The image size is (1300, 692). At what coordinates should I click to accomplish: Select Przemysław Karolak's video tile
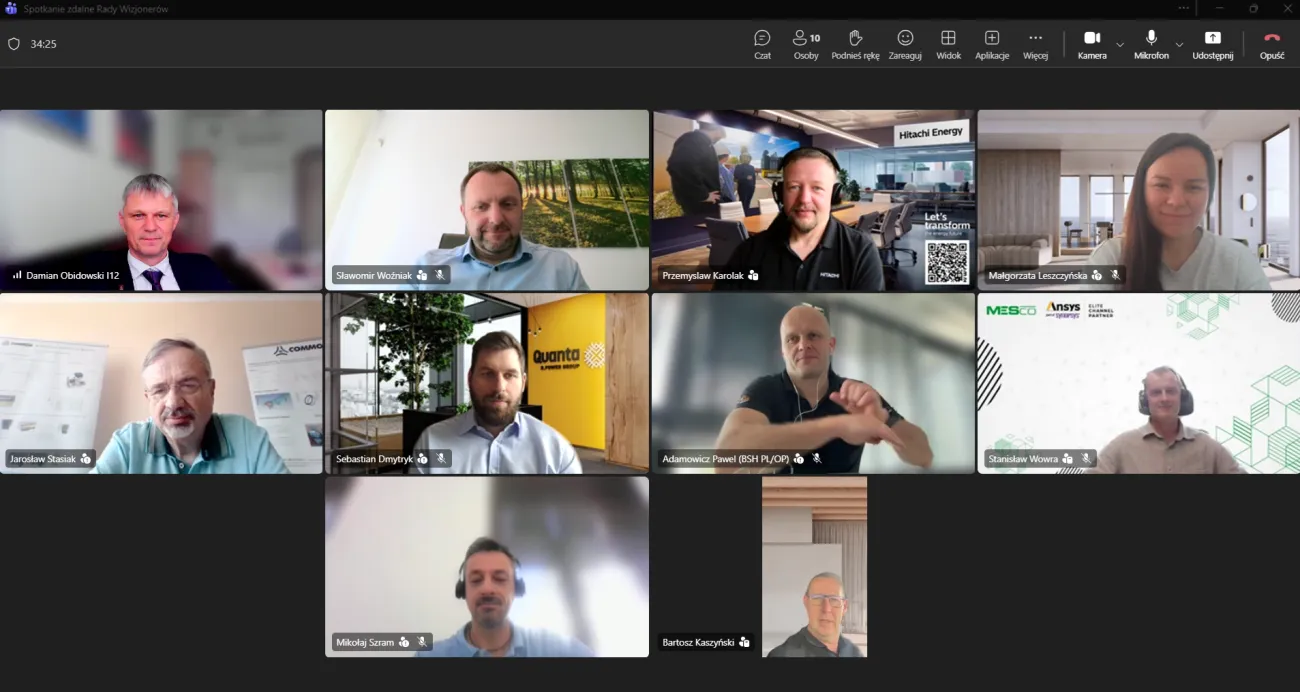pyautogui.click(x=813, y=200)
